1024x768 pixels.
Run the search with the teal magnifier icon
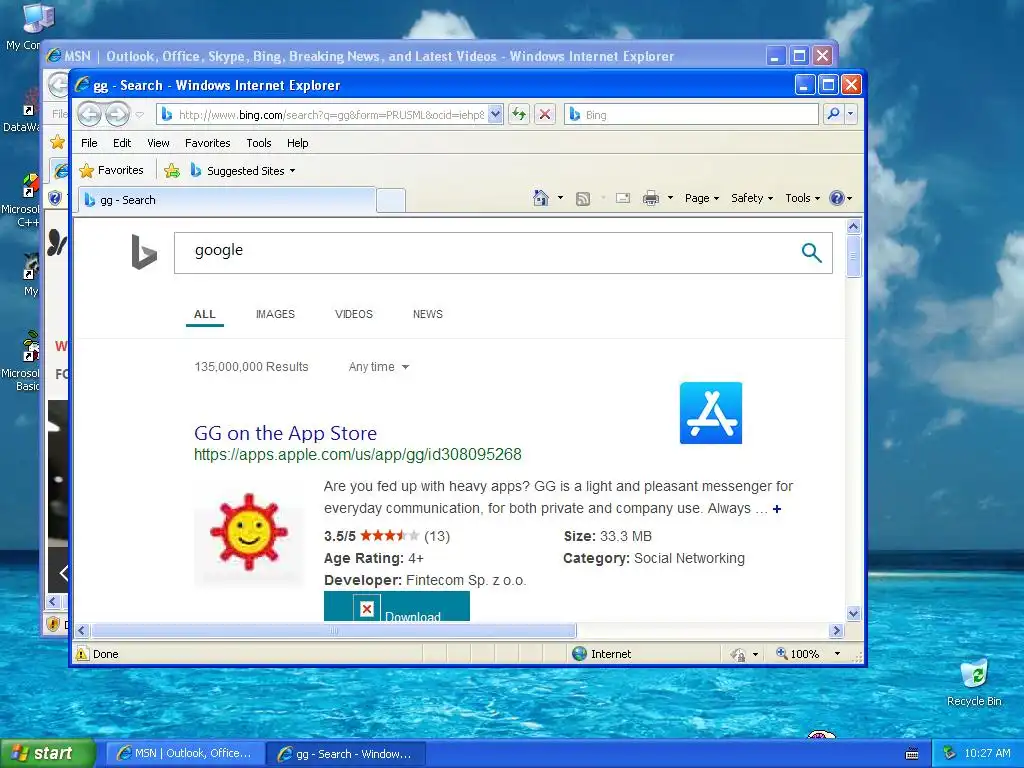[811, 252]
